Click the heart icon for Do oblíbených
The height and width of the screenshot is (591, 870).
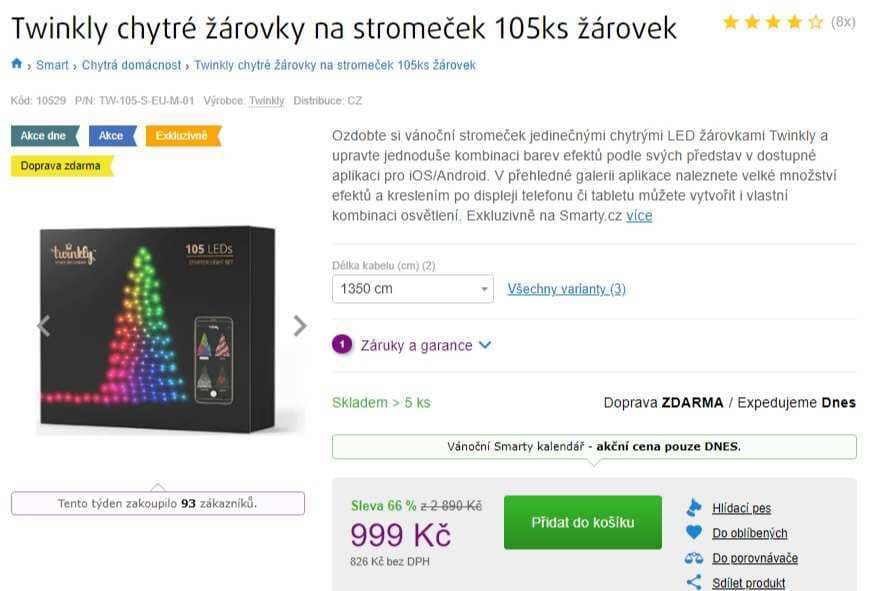click(x=693, y=532)
